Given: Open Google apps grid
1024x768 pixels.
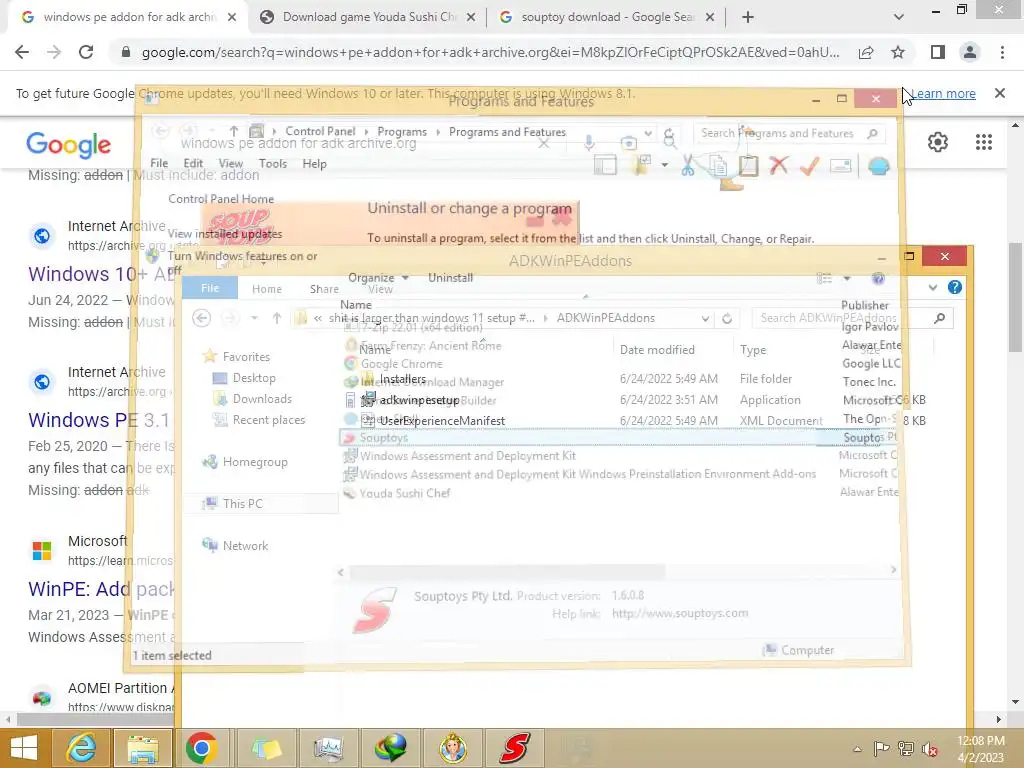Looking at the screenshot, I should tap(984, 142).
